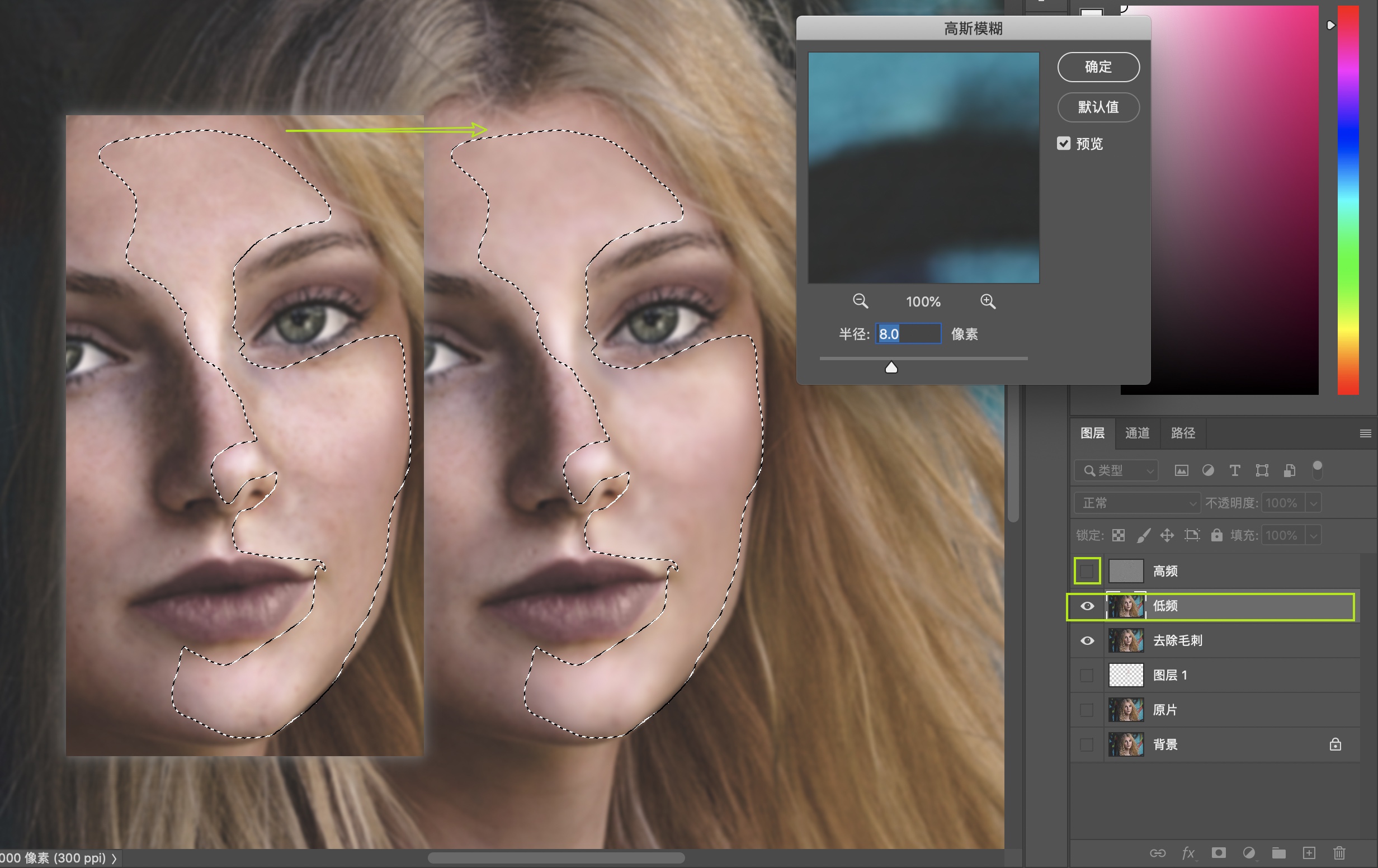
Task: Switch to the 通道 channels tab
Action: point(1137,433)
